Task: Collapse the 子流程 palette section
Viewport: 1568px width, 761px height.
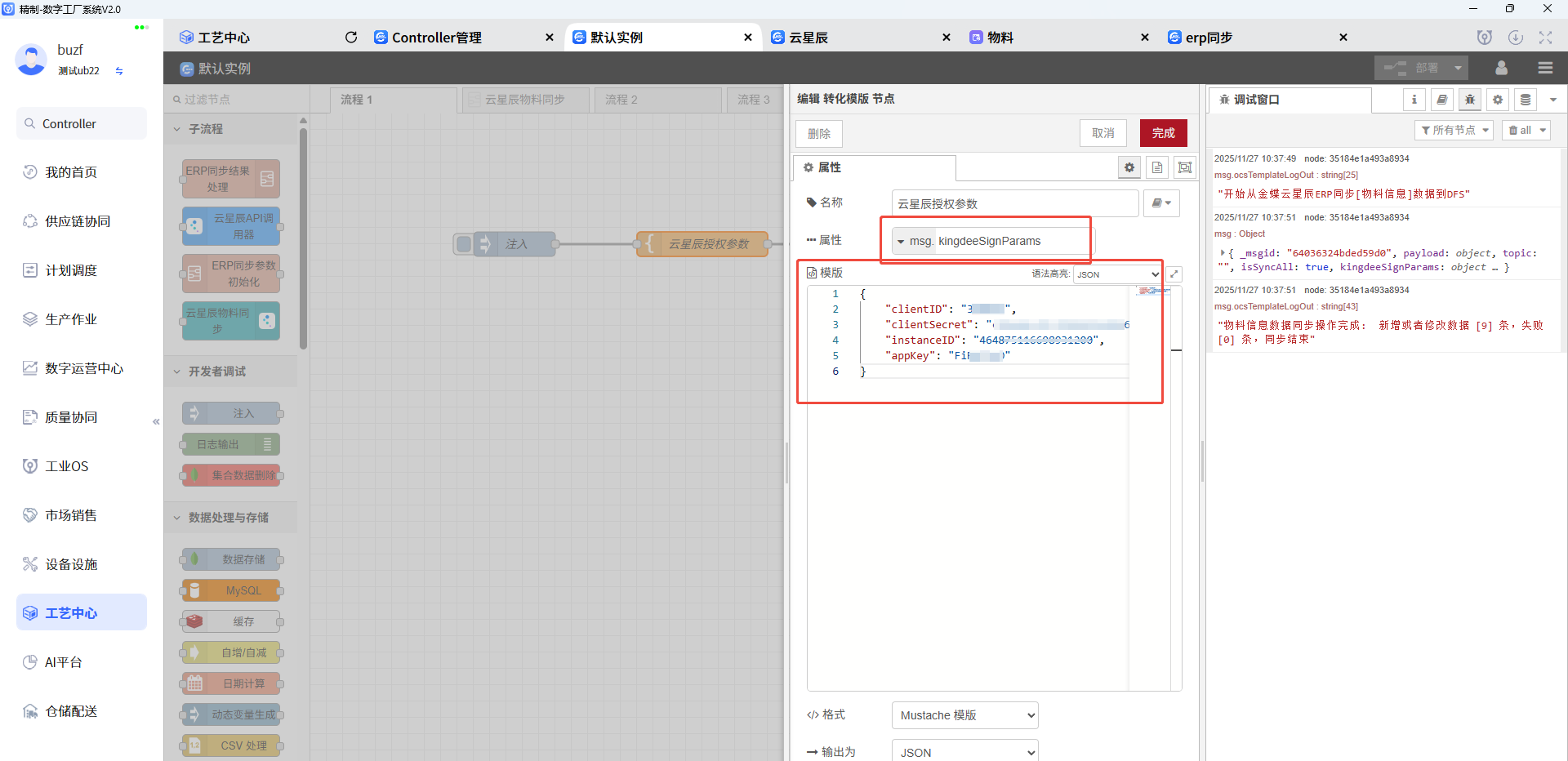Action: tap(177, 128)
